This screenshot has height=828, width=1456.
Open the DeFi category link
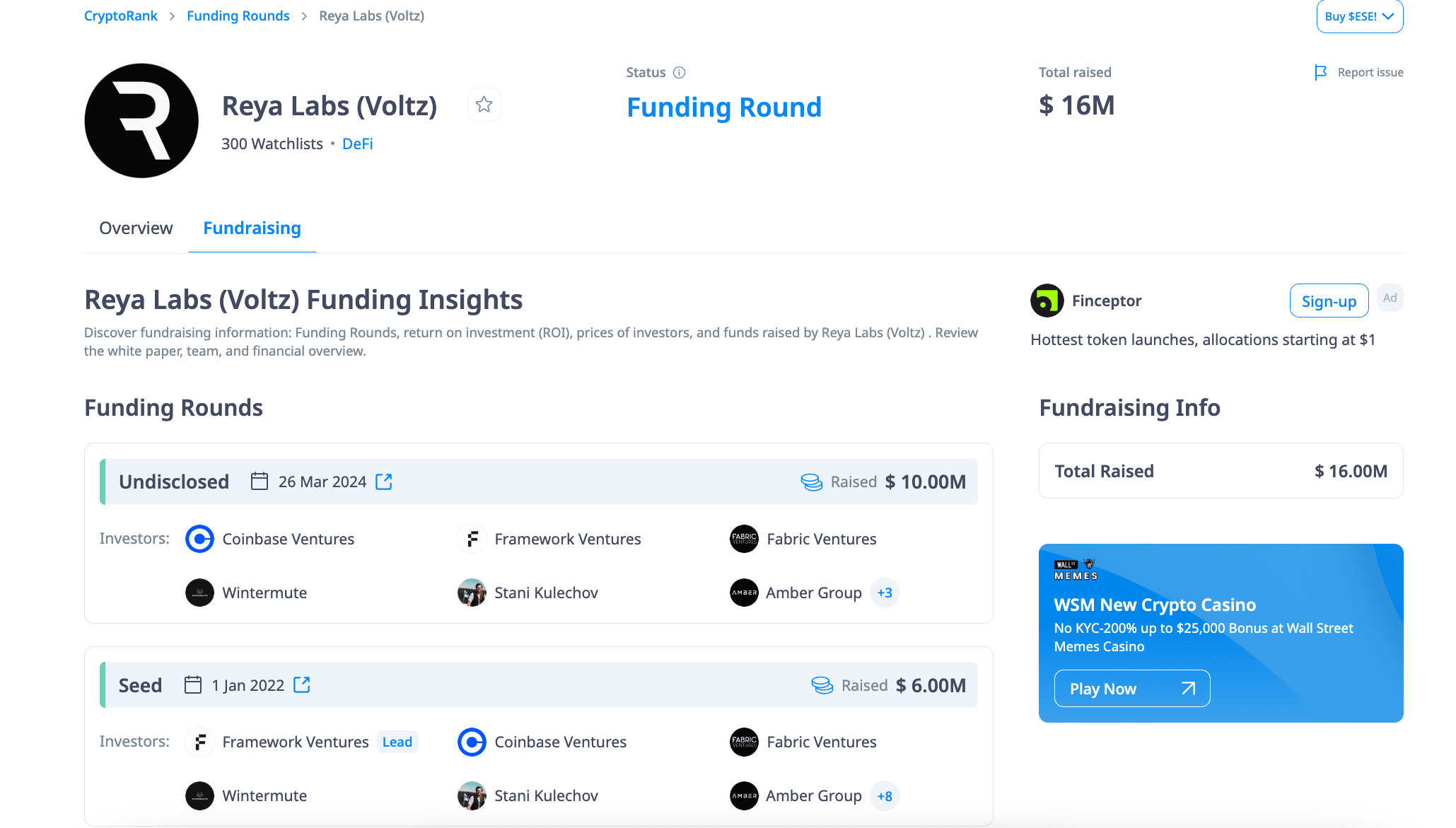pyautogui.click(x=357, y=144)
